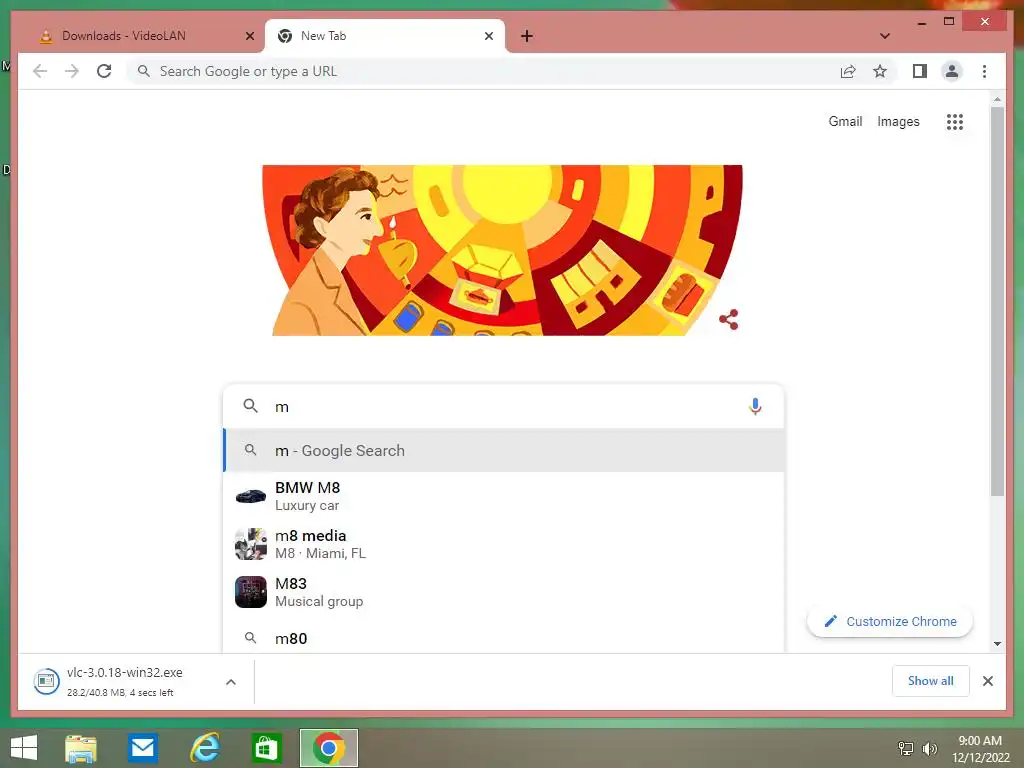
Task: Bookmark this tab with the star icon
Action: coord(880,71)
